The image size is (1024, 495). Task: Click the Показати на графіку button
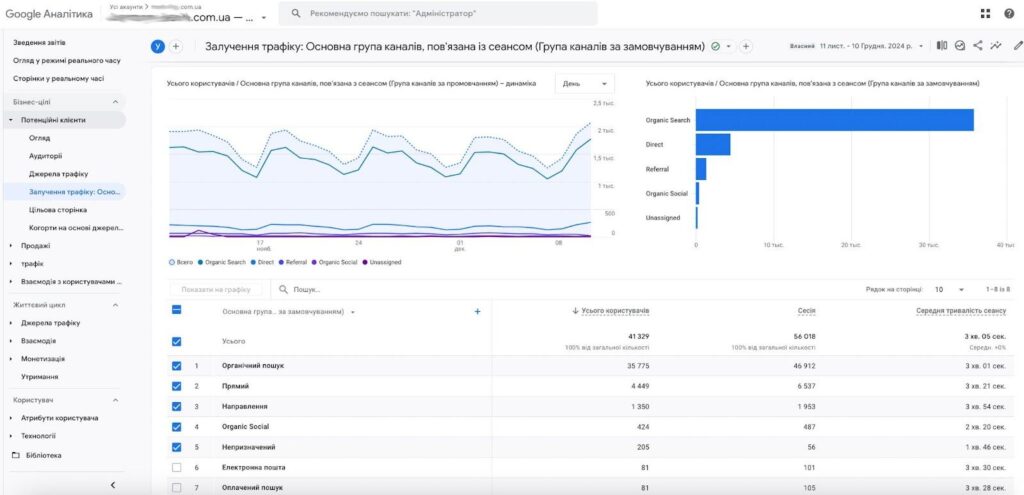coord(216,289)
